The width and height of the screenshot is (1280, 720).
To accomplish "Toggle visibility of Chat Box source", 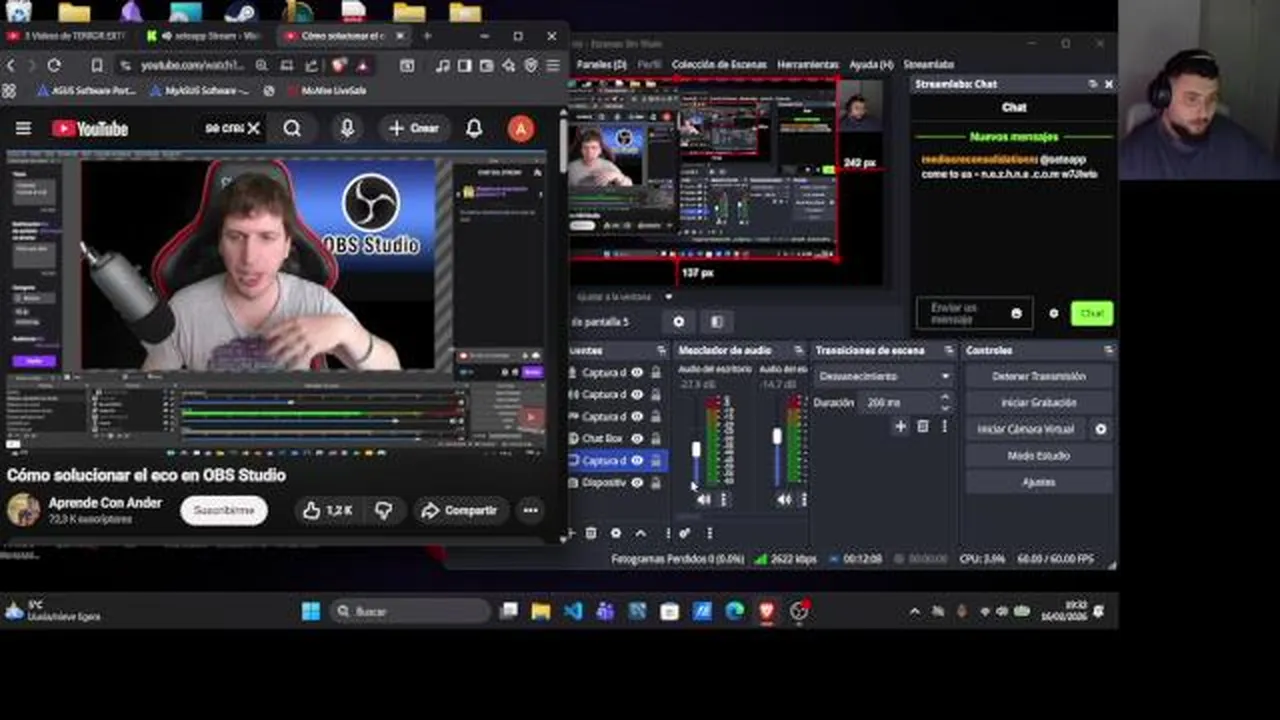I will click(x=637, y=438).
